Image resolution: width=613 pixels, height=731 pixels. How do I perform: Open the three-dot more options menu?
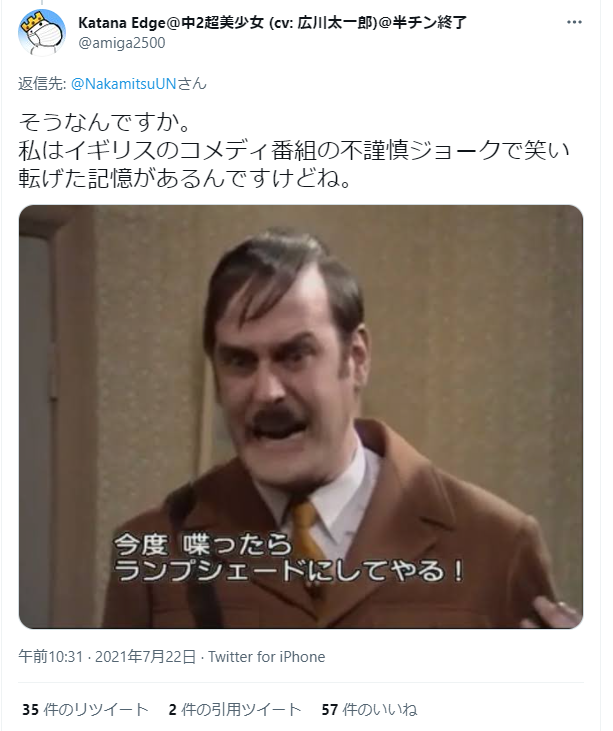574,22
